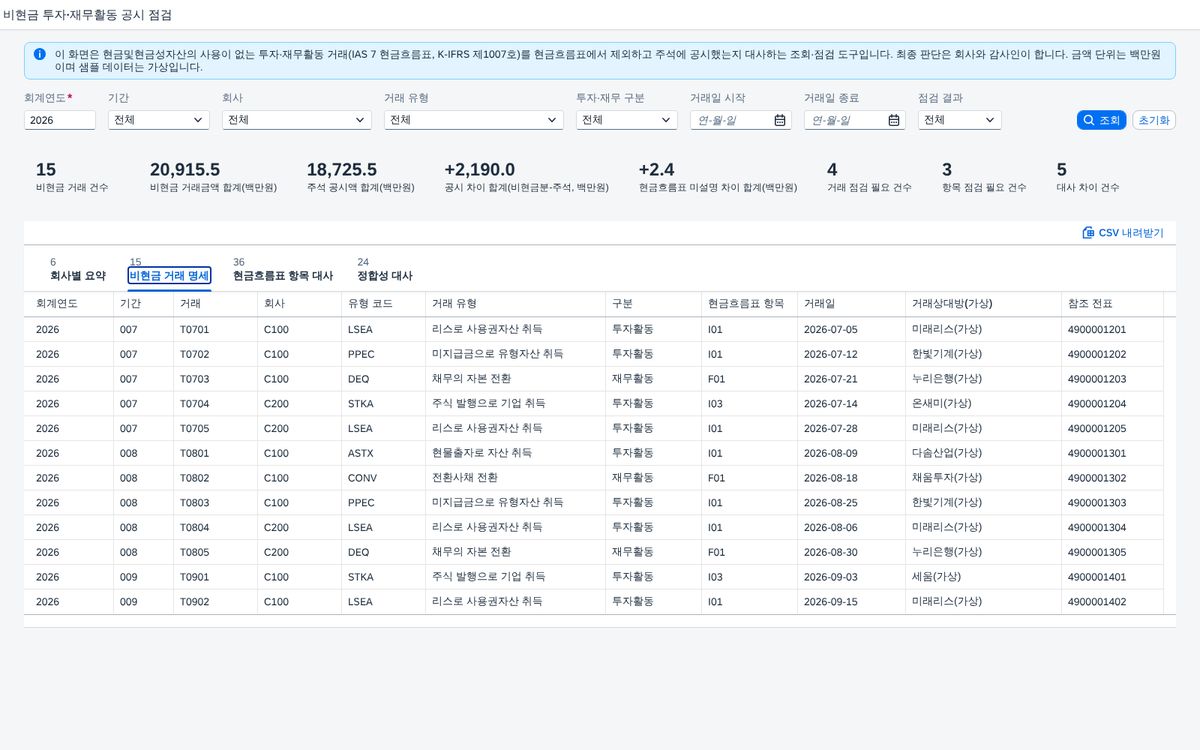Run the search with the 조회 button
Image resolution: width=1200 pixels, height=750 pixels.
click(x=1101, y=120)
